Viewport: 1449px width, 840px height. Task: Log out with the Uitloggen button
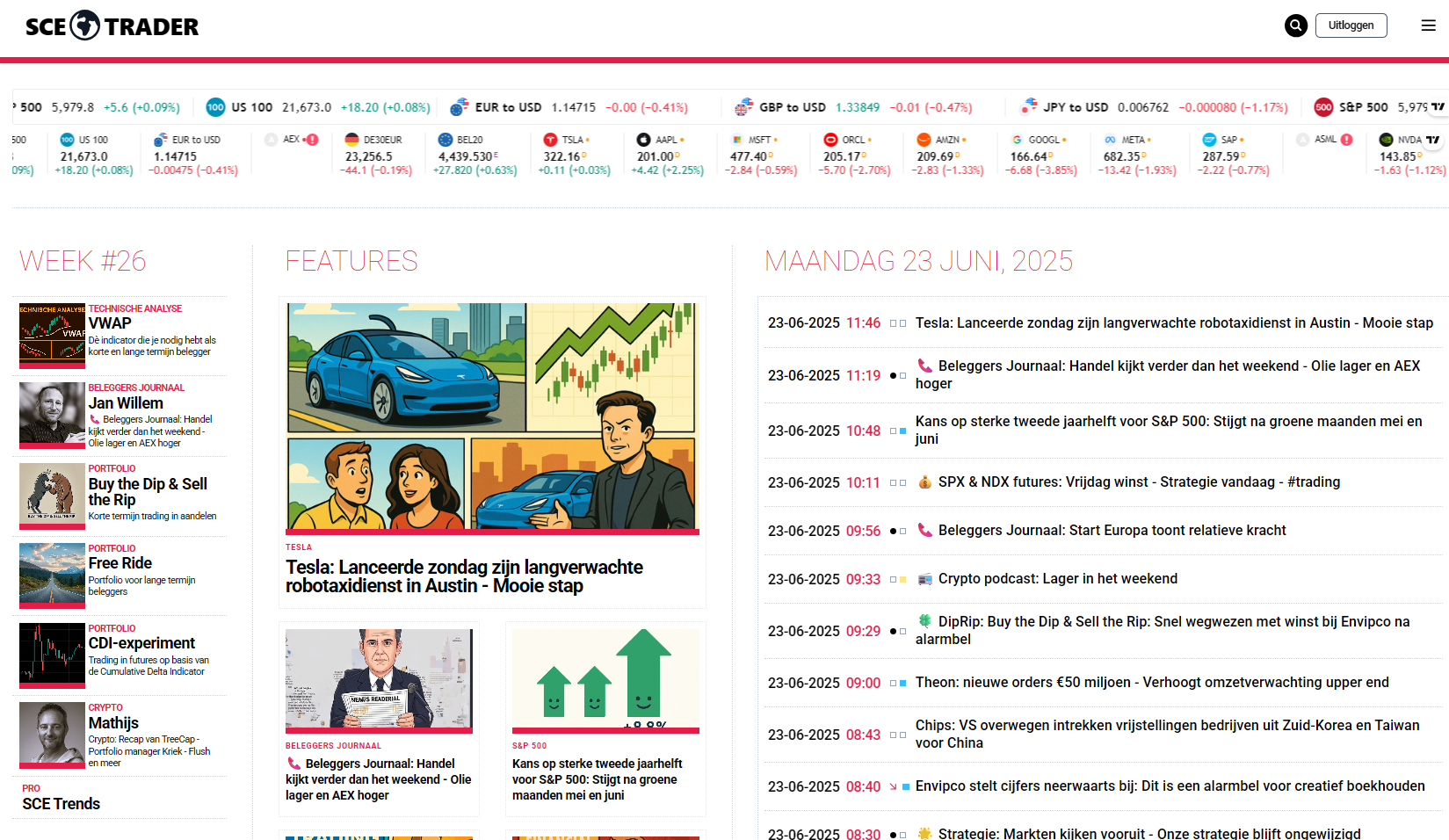(x=1351, y=25)
